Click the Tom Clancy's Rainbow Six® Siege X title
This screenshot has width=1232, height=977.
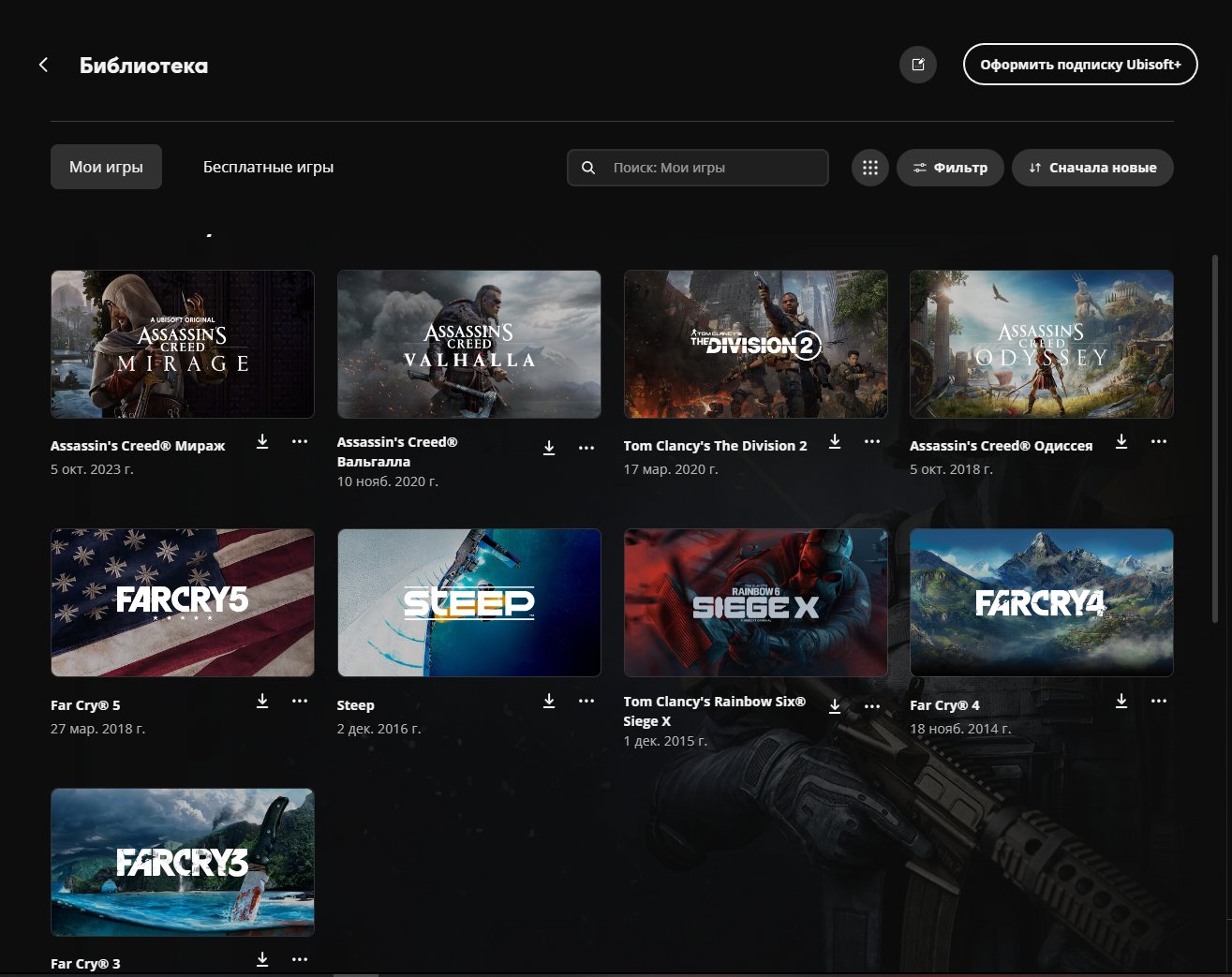pos(715,711)
